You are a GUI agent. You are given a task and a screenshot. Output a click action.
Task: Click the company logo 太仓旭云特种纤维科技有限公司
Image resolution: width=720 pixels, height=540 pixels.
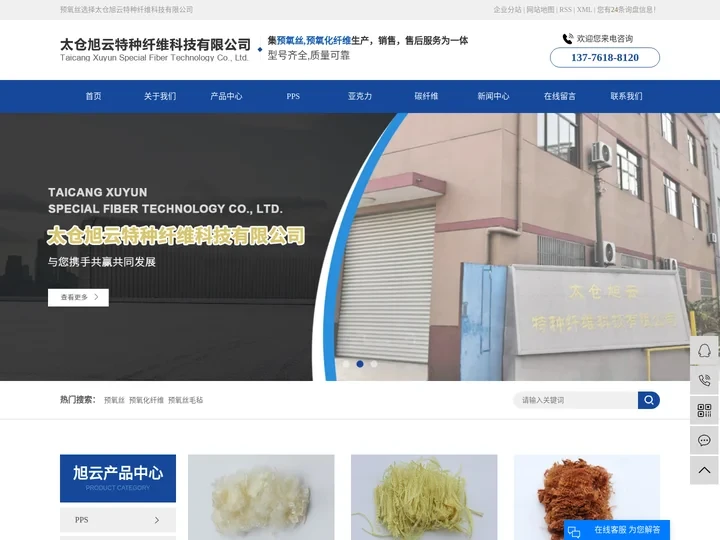(155, 50)
